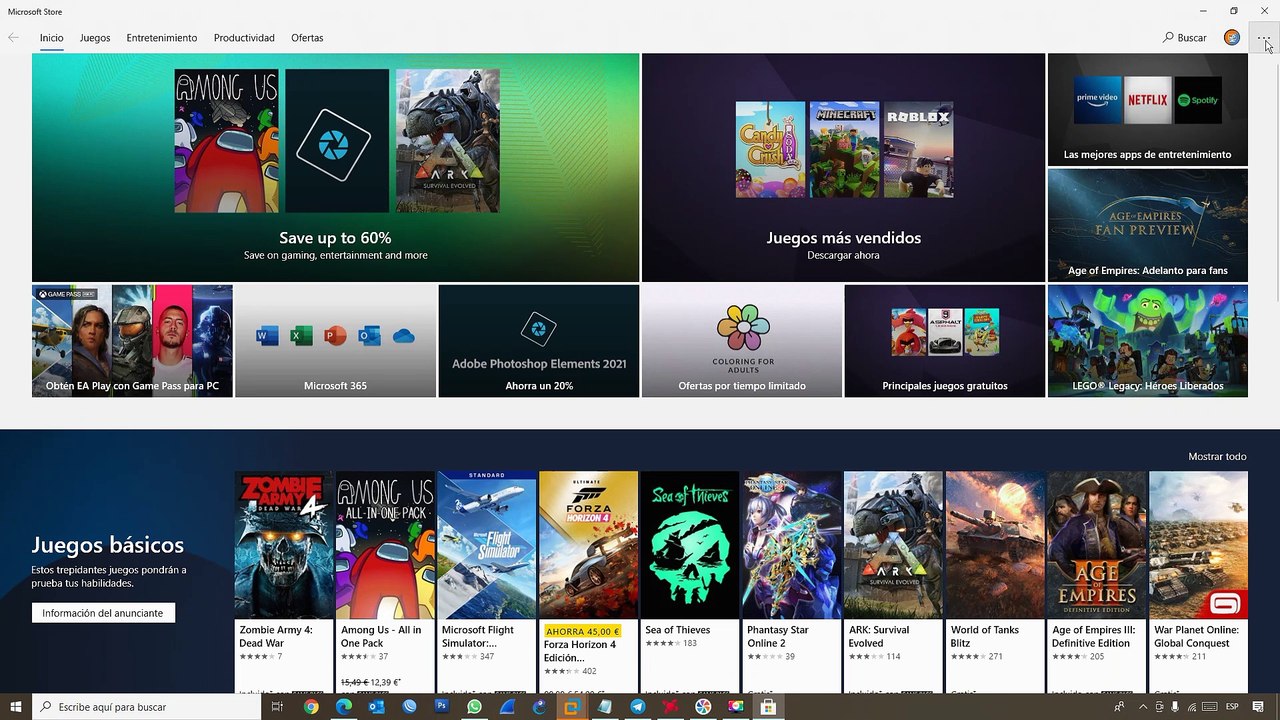Open the Microsoft 365 tile
The image size is (1280, 720).
point(335,341)
